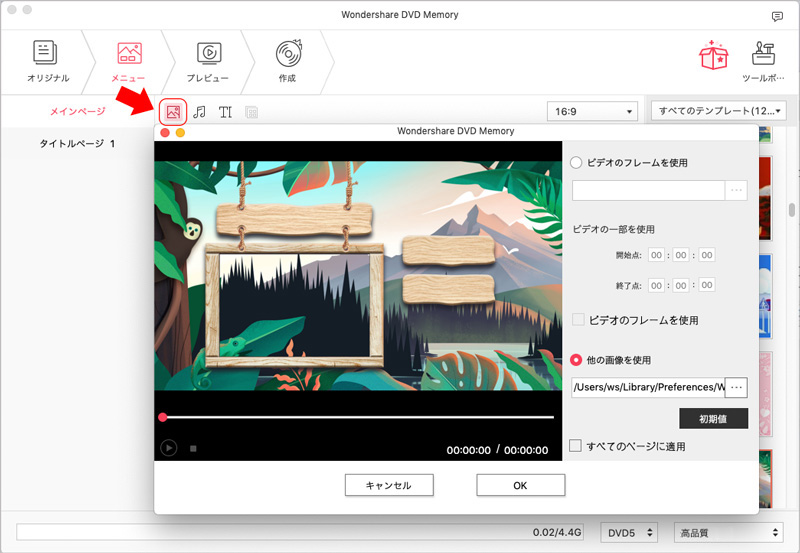This screenshot has width=800, height=553.
Task: Select the red template thumbnail on right
Action: click(x=765, y=198)
